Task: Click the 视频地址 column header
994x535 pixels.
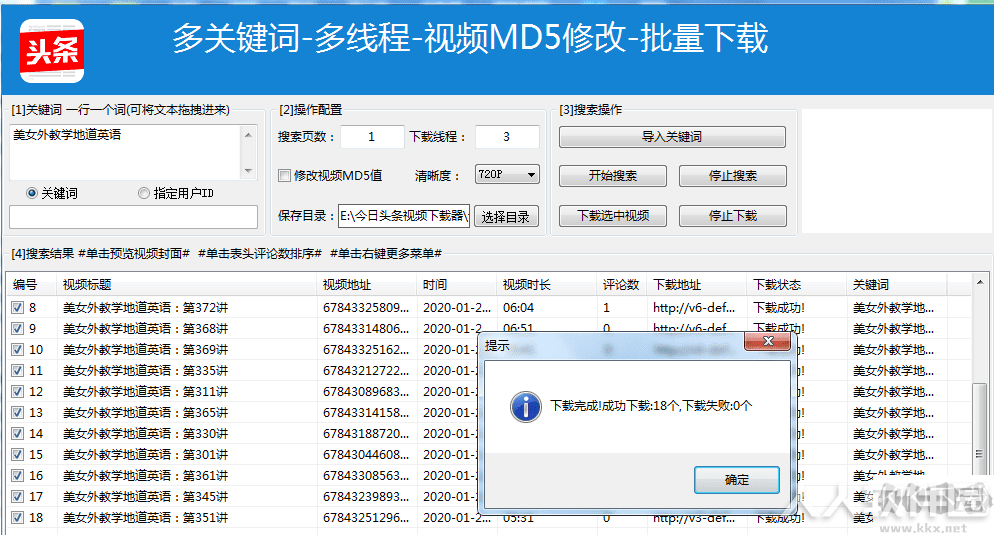Action: pos(366,285)
